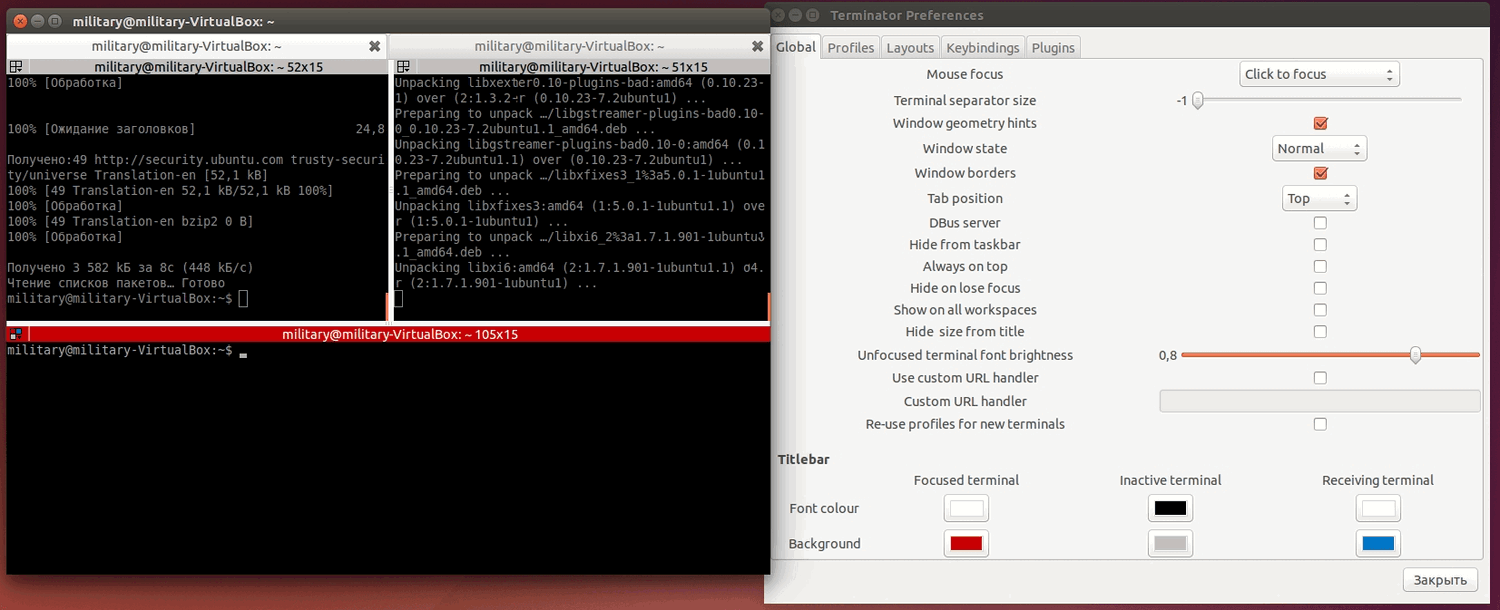Screen dimensions: 1500x610
Task: Enable Use custom URL handler
Action: 1320,378
